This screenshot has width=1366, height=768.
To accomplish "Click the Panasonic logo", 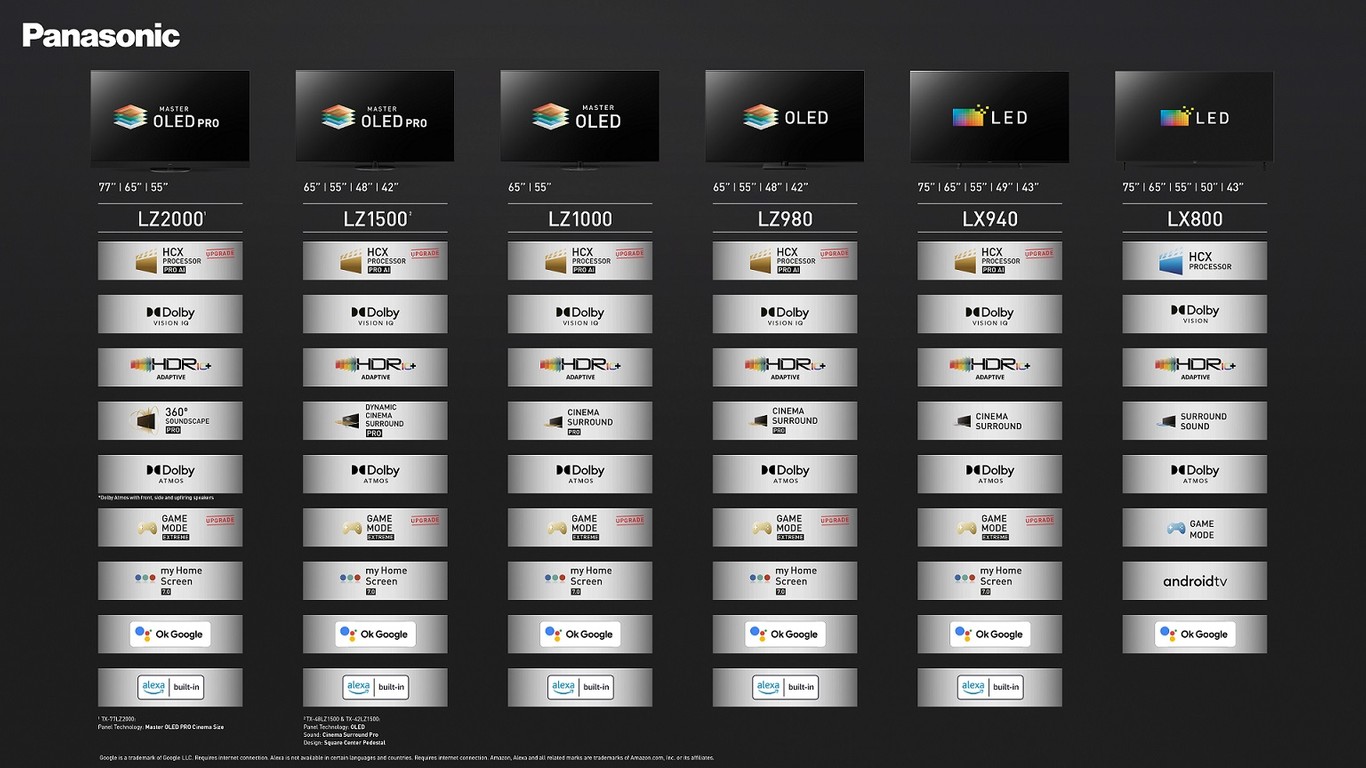I will point(101,36).
